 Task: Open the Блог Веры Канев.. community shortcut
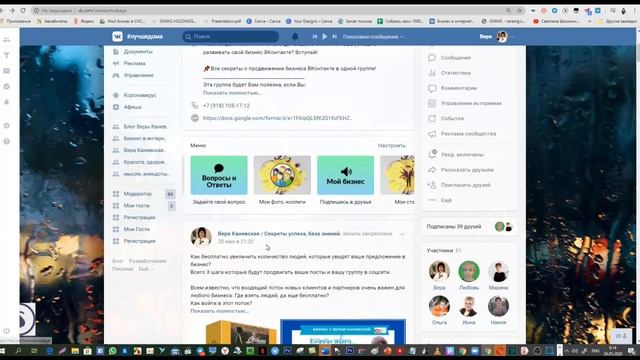145,127
